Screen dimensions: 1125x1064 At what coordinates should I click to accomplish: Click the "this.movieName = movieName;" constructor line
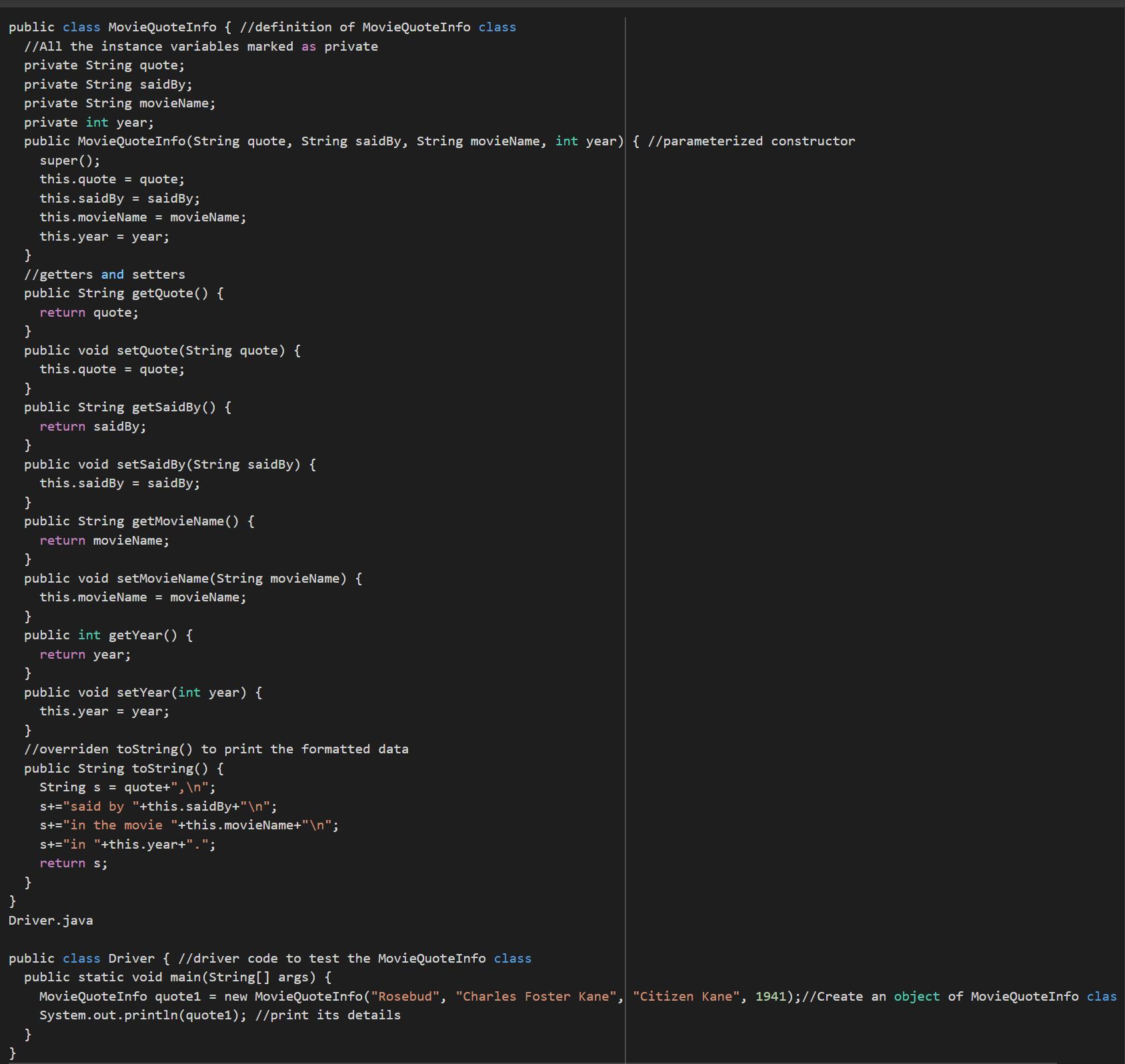(x=143, y=217)
